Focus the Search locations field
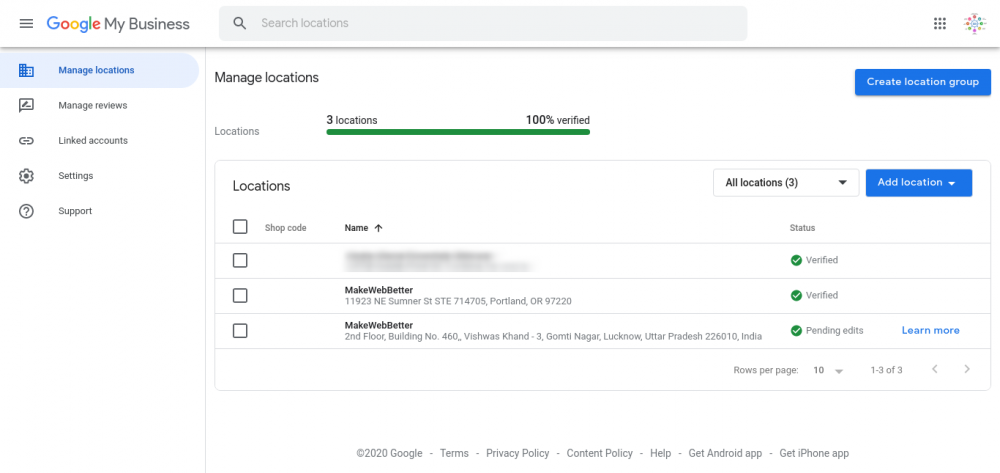 (490, 23)
